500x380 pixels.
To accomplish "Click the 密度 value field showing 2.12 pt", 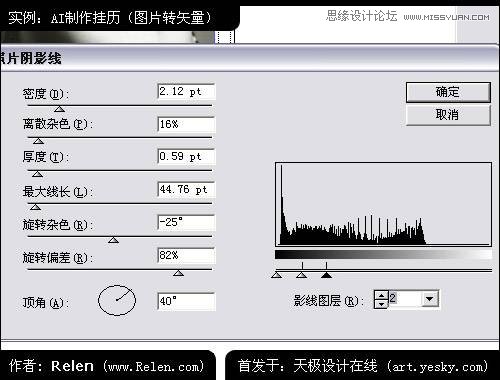I will (x=186, y=92).
